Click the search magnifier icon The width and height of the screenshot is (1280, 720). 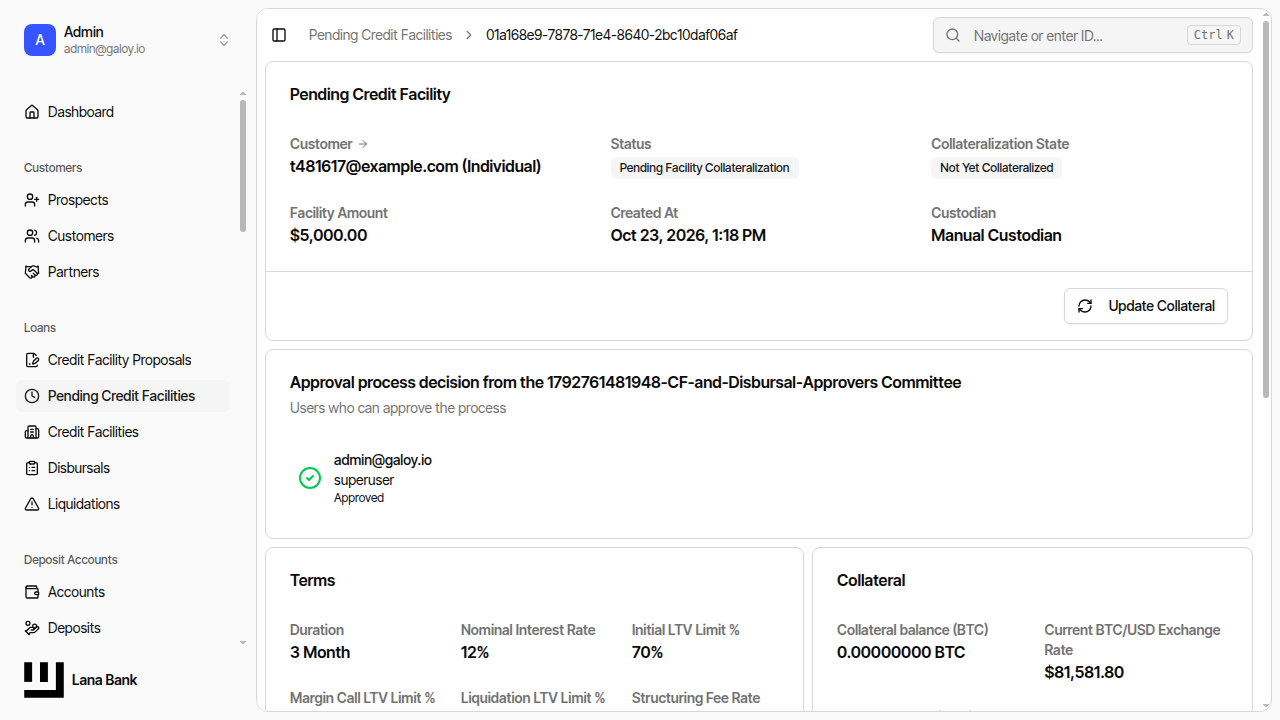coord(953,35)
